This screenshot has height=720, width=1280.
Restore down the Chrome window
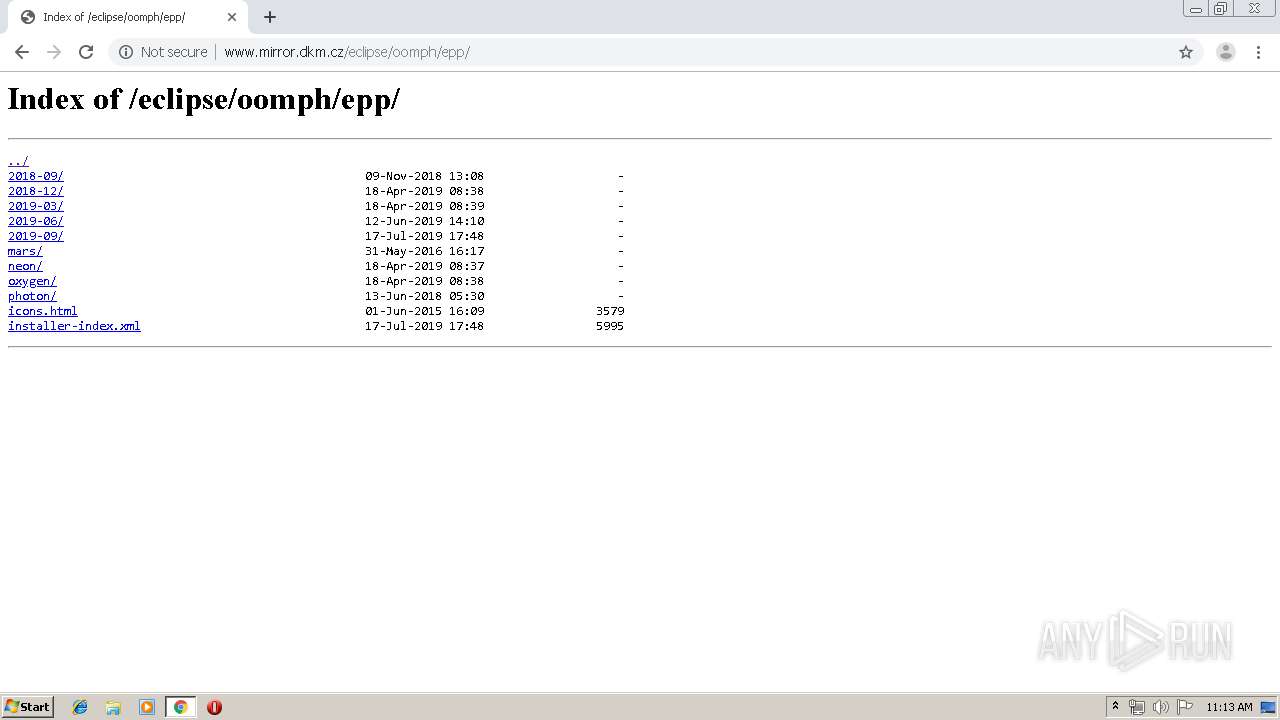[1221, 9]
